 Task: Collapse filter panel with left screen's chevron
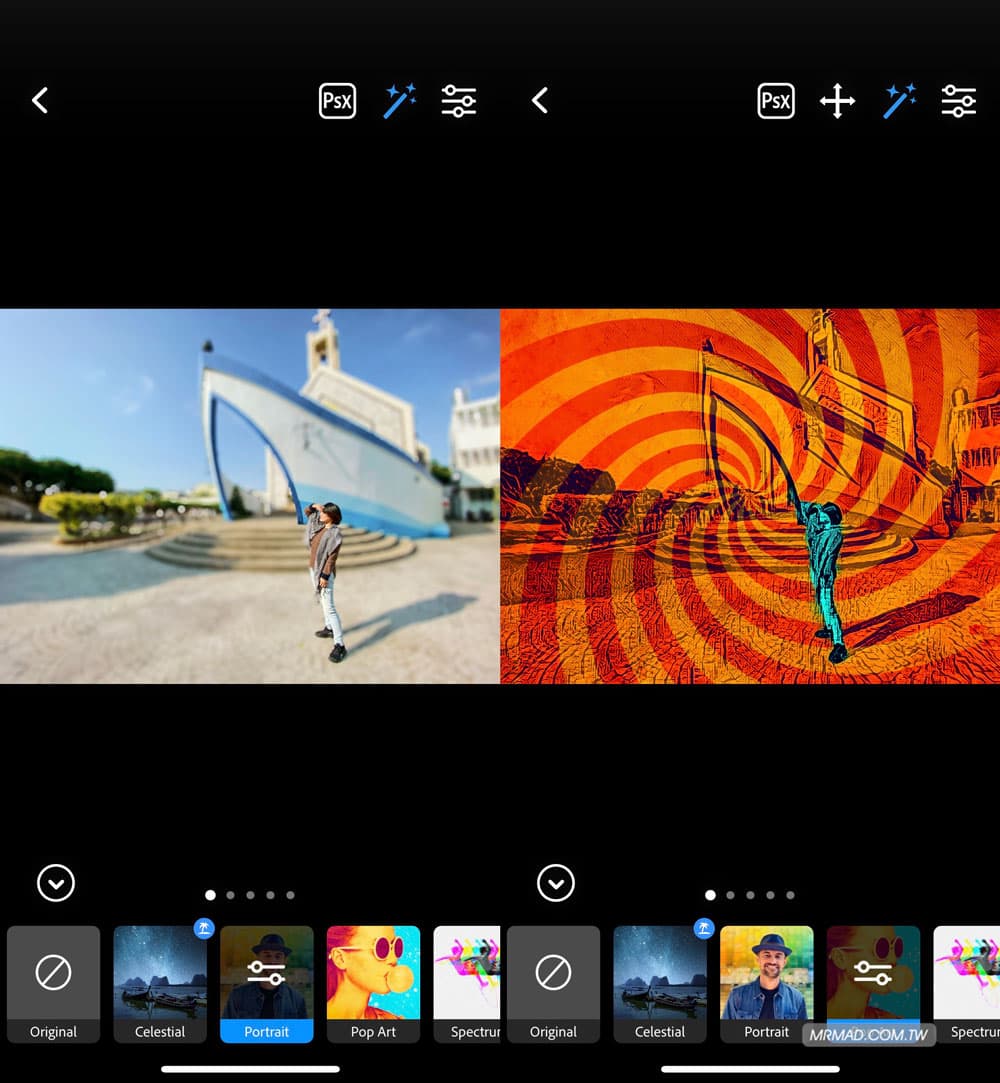56,883
